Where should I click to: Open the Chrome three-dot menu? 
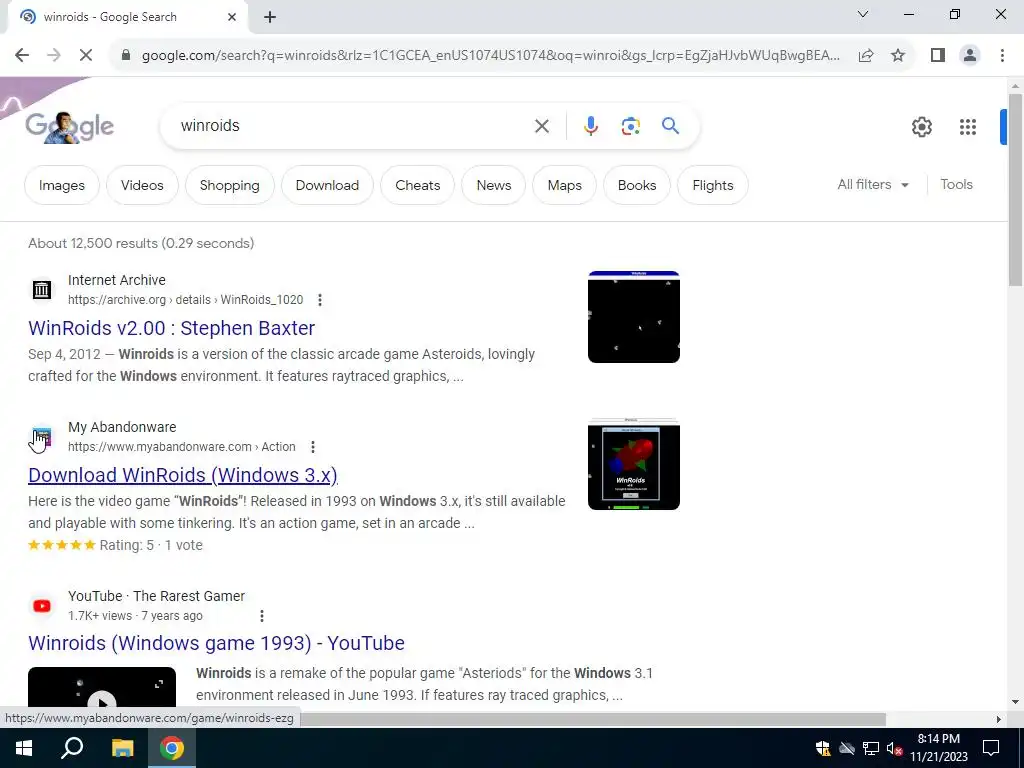tap(1002, 56)
